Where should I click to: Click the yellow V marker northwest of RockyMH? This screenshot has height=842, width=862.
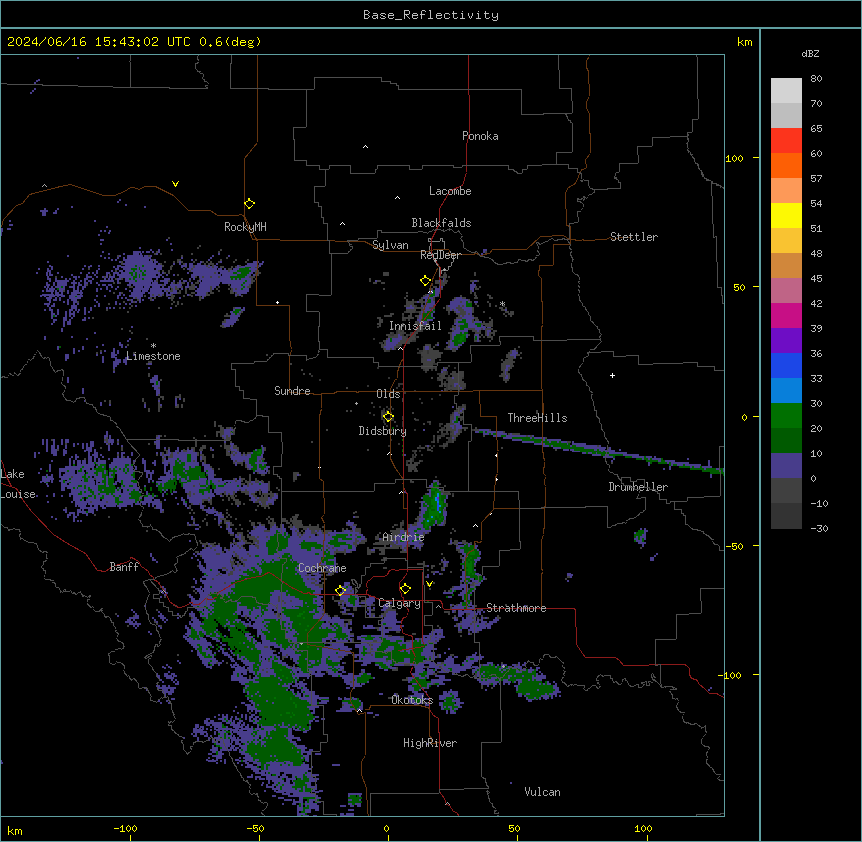click(175, 184)
